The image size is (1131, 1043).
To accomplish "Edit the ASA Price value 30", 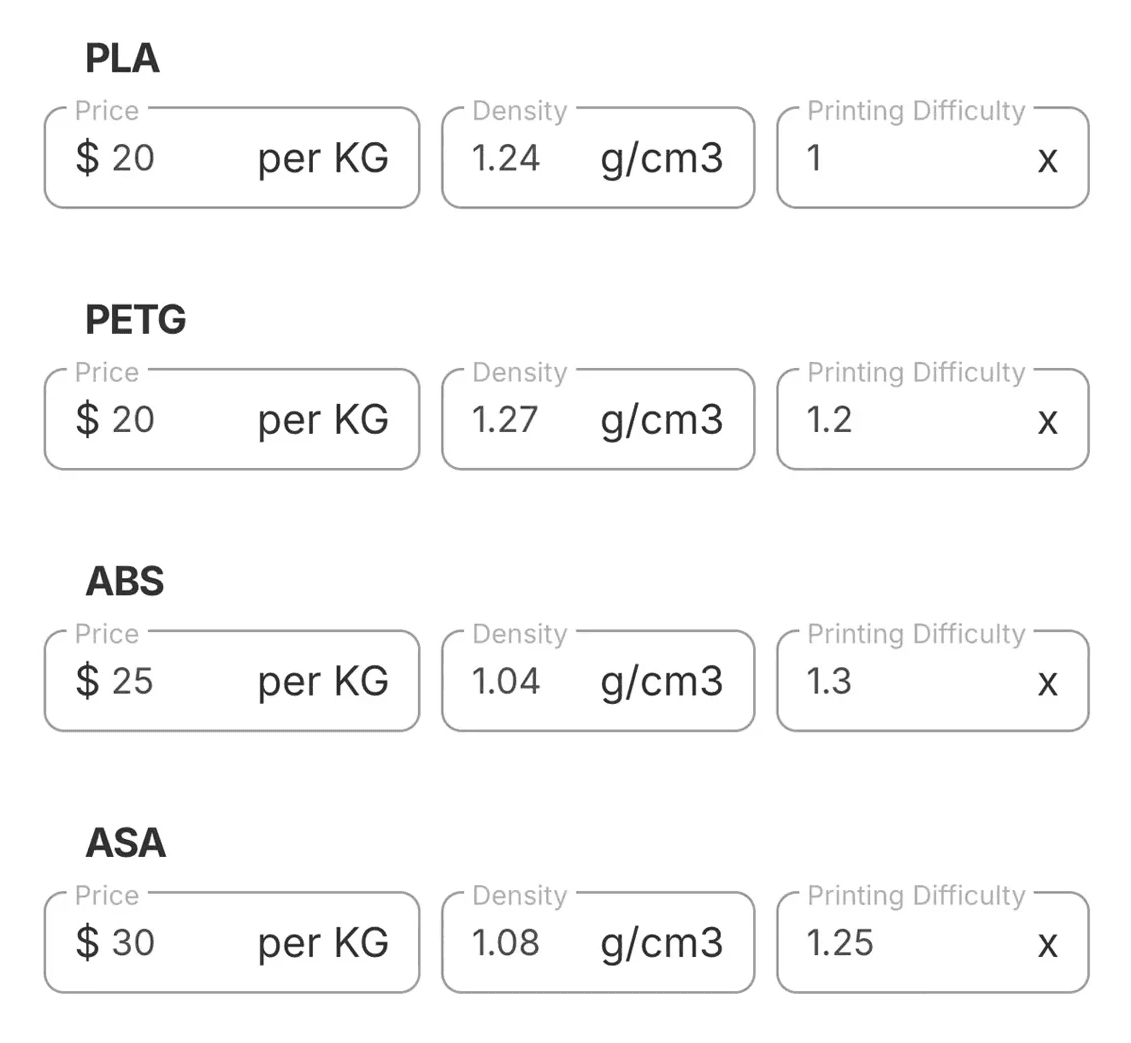I will pyautogui.click(x=170, y=943).
